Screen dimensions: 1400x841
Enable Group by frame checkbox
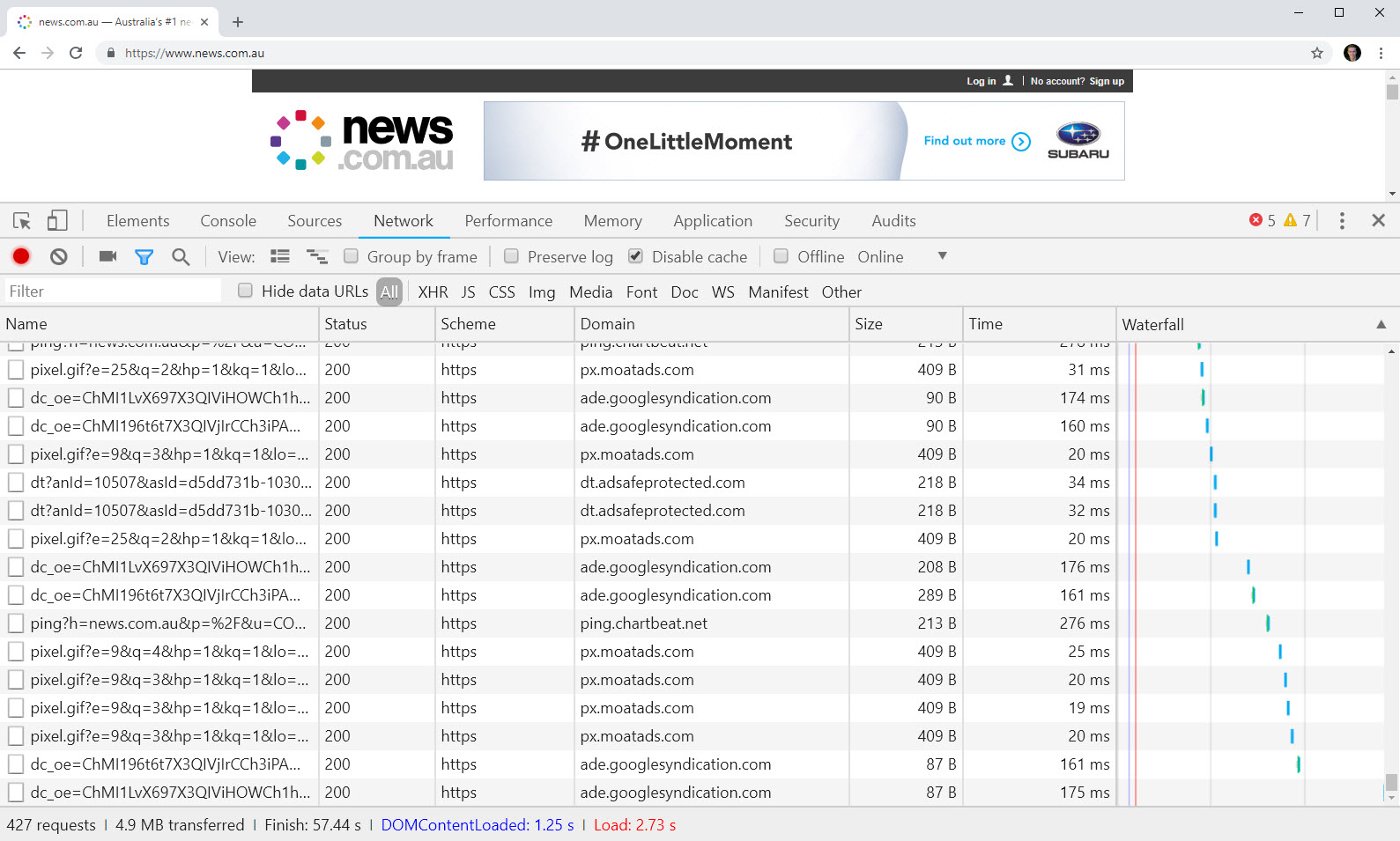pos(351,256)
